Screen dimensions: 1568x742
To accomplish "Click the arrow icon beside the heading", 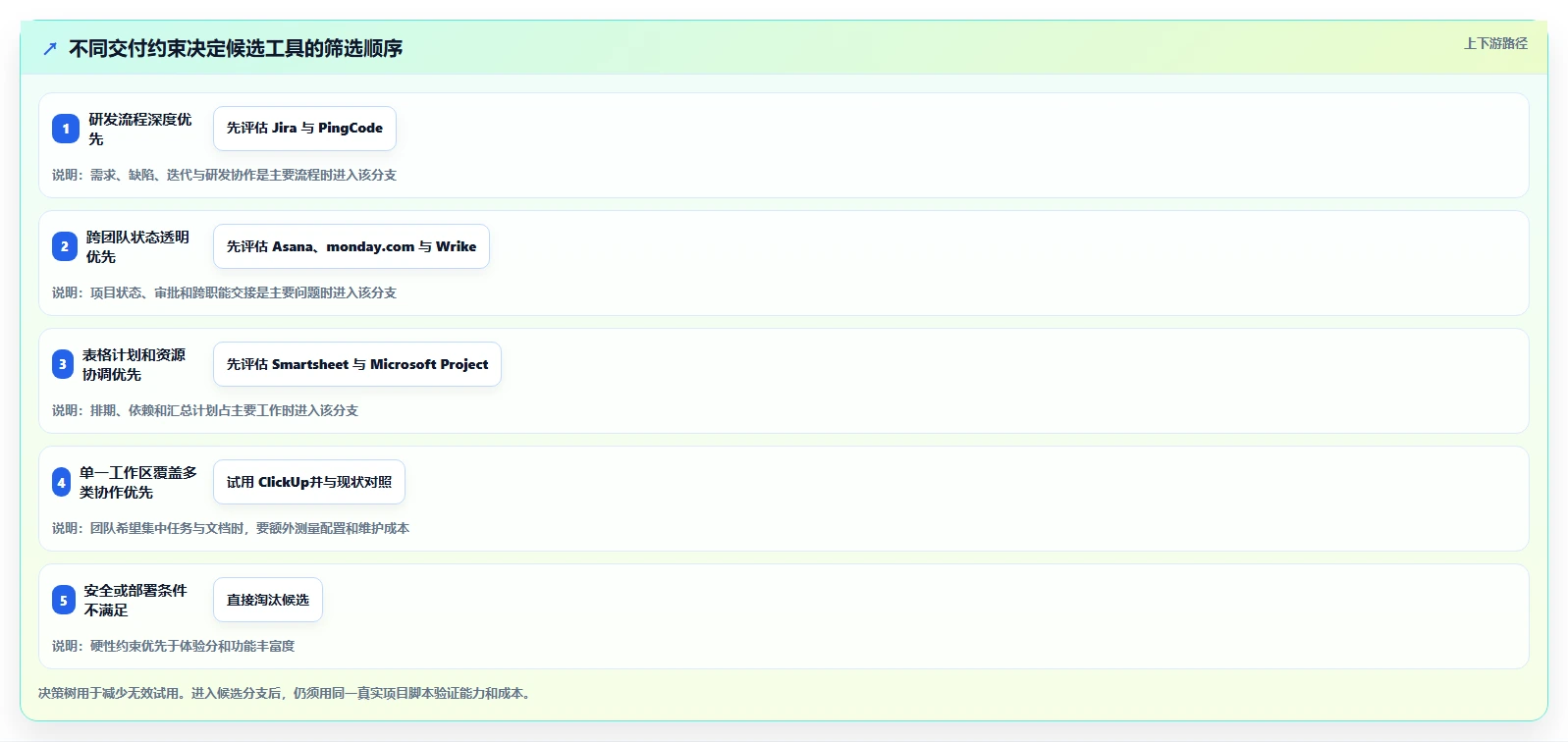I will click(x=50, y=48).
